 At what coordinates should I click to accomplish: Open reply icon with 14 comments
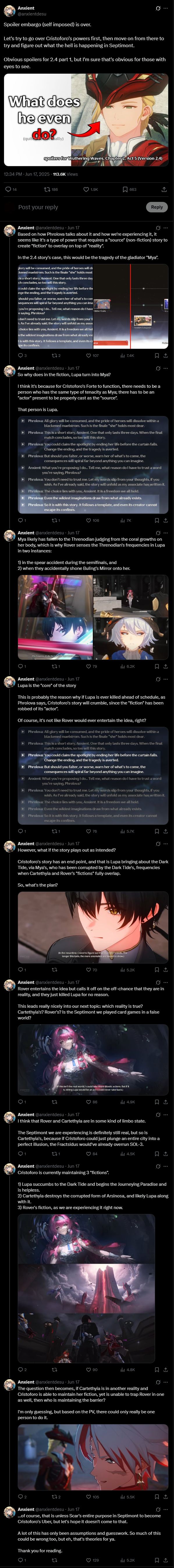coord(11,189)
